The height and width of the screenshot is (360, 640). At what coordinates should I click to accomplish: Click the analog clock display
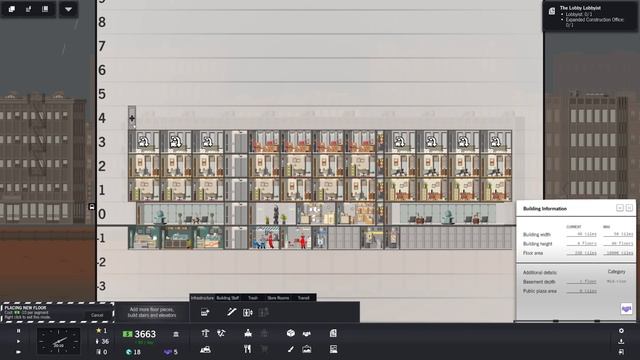point(58,341)
